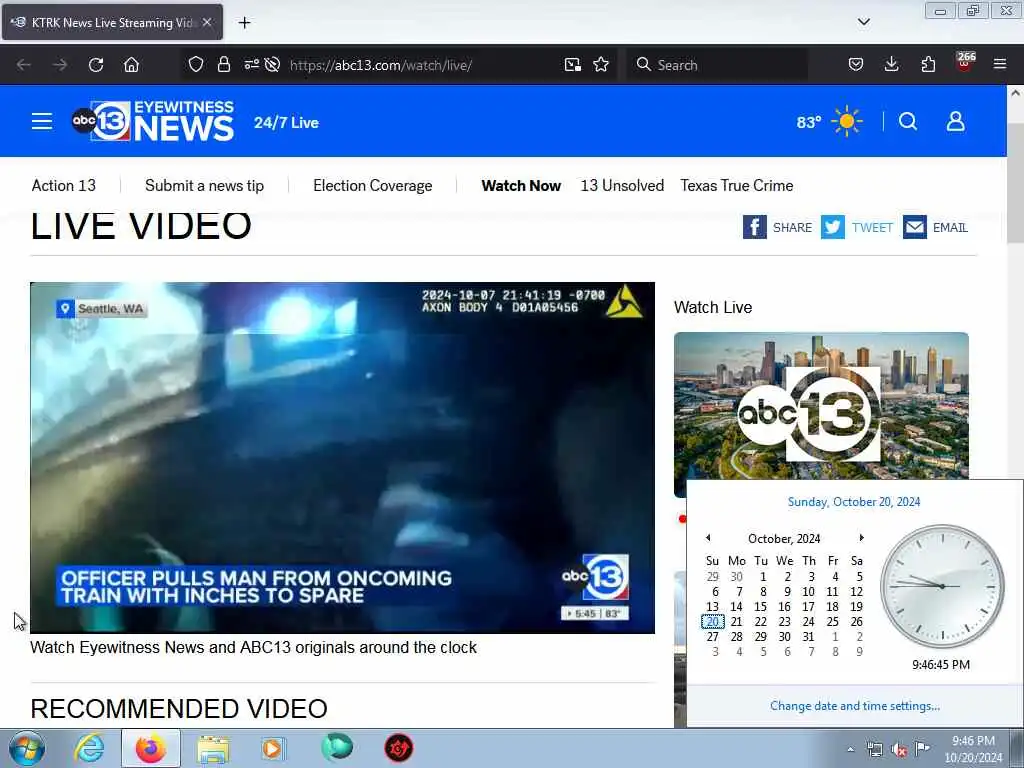
Task: Select Watch Now in navigation
Action: [x=521, y=185]
